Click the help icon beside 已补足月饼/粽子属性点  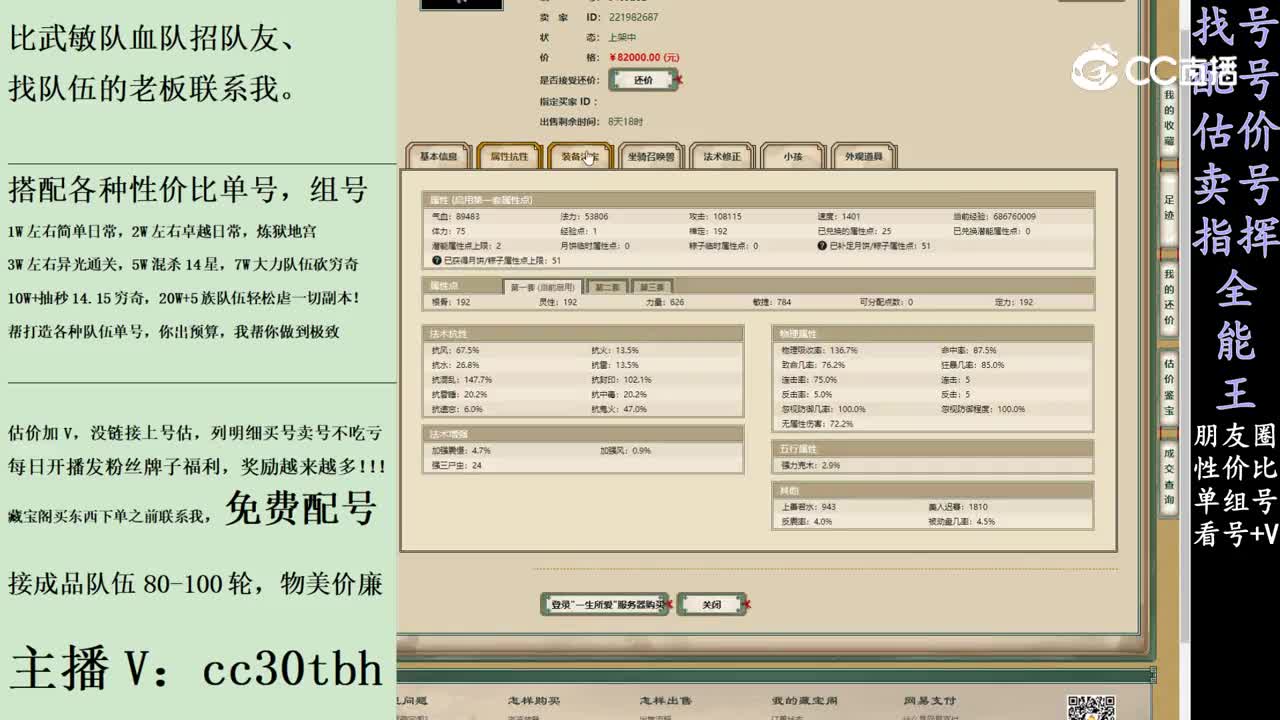point(822,245)
